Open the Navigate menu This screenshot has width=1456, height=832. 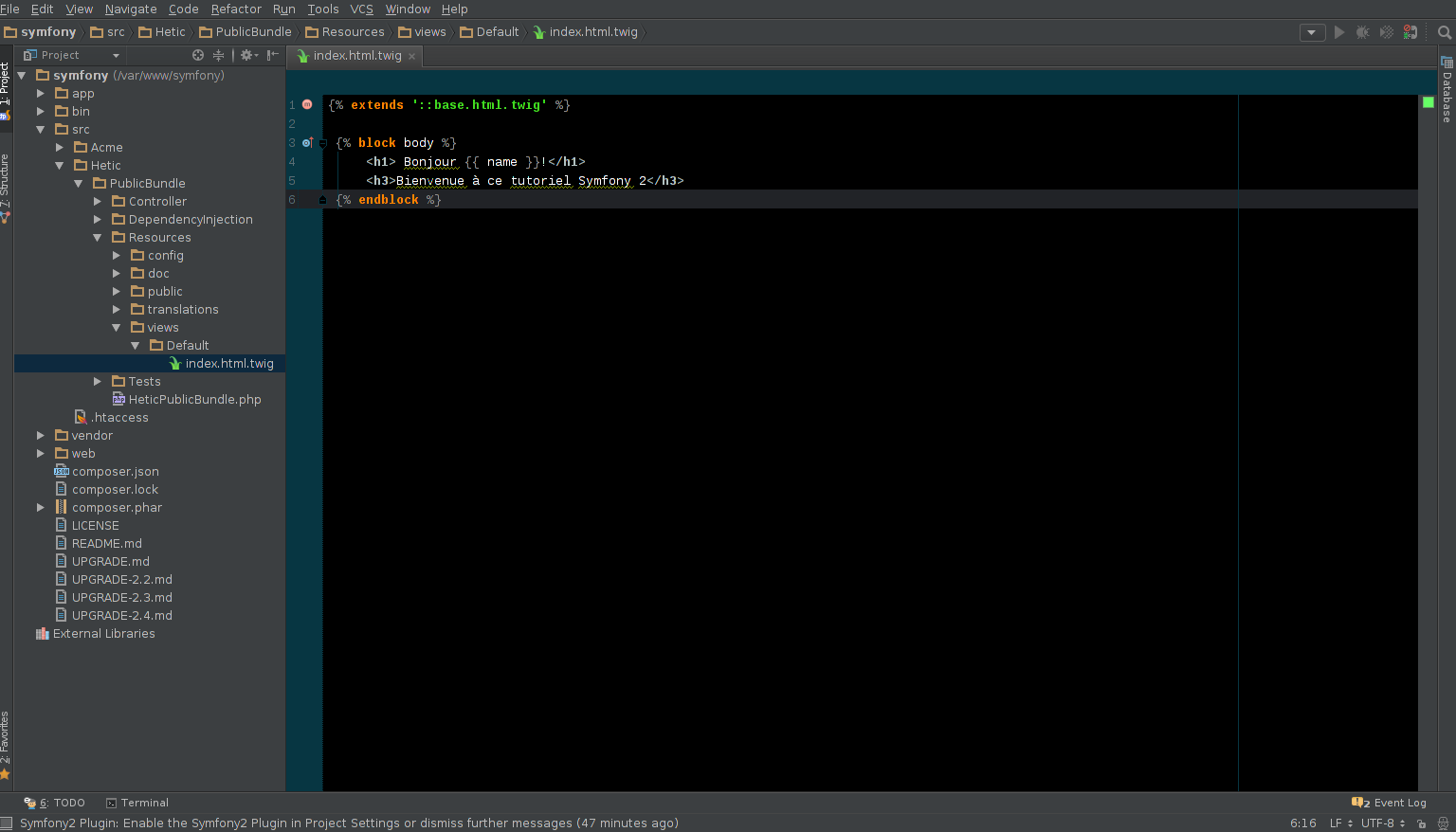(x=131, y=9)
